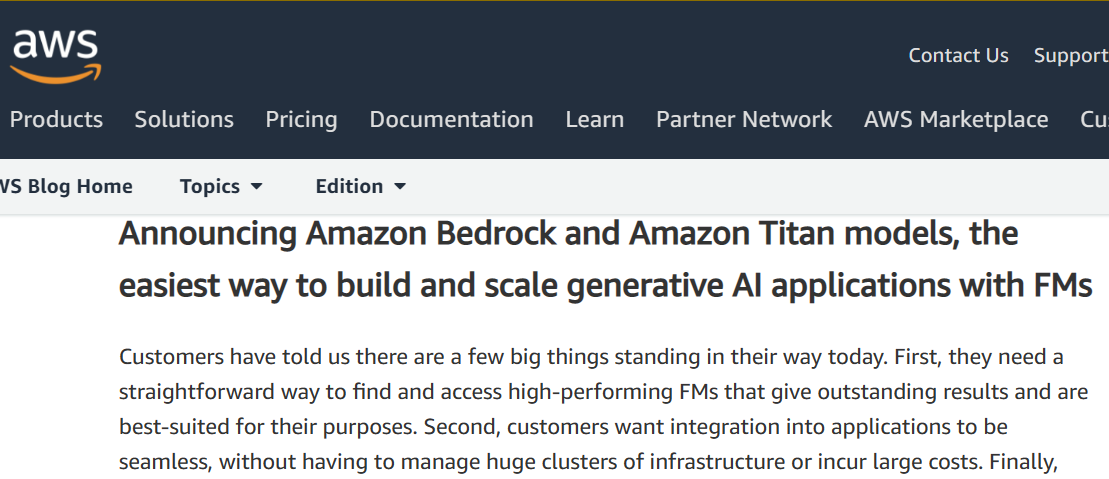Open the Contact Us link
This screenshot has width=1109, height=479.
(958, 56)
